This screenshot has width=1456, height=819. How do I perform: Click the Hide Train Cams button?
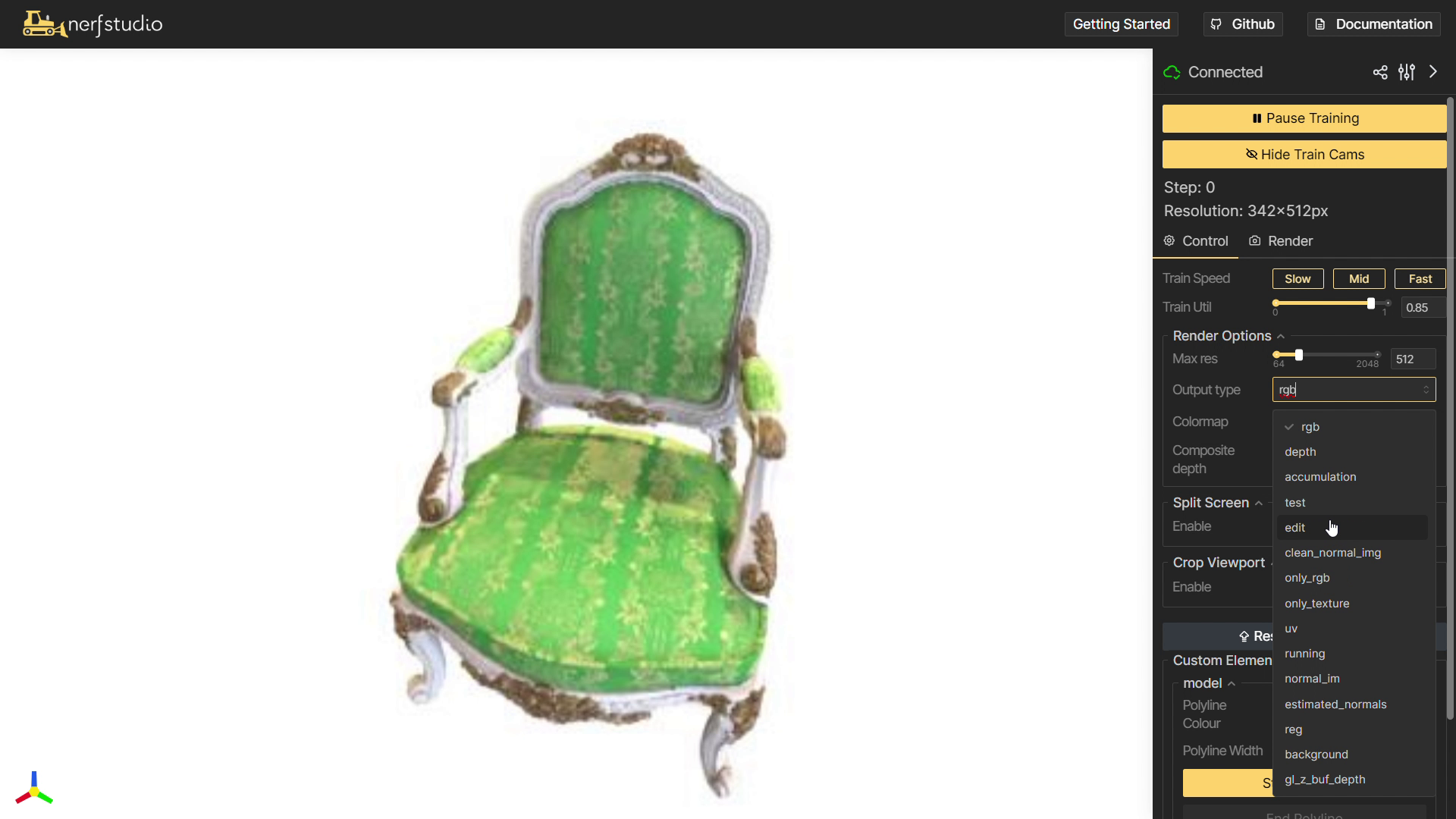click(1305, 154)
